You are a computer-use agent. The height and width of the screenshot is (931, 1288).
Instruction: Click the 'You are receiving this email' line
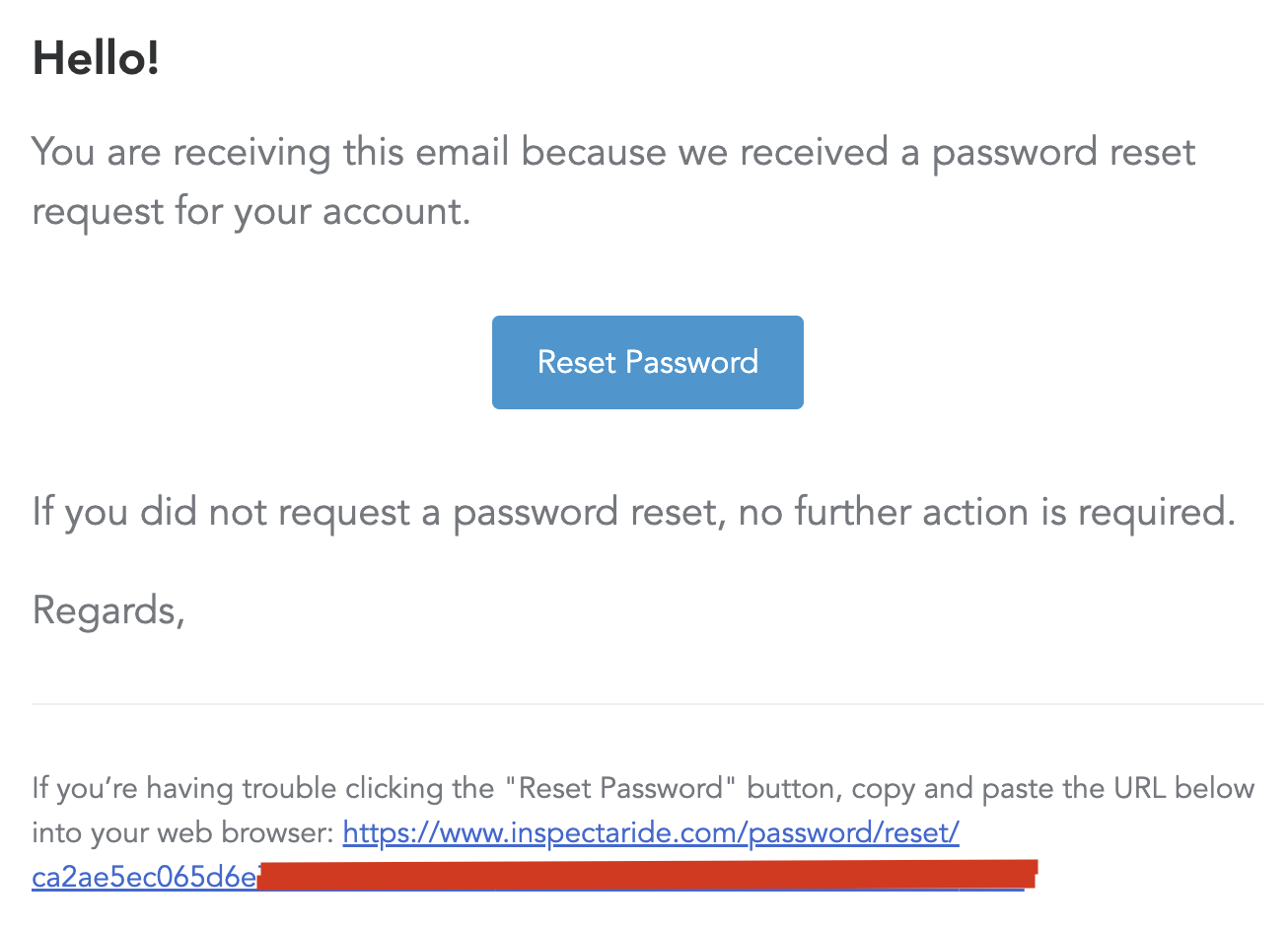613,152
